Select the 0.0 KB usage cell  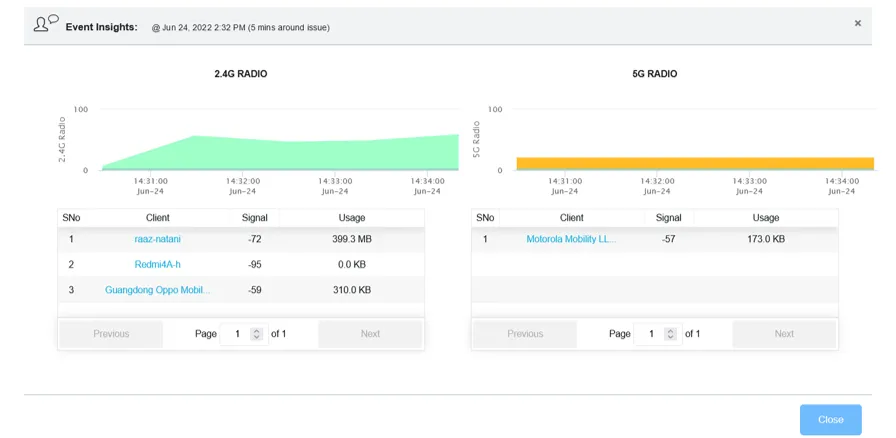(x=352, y=264)
